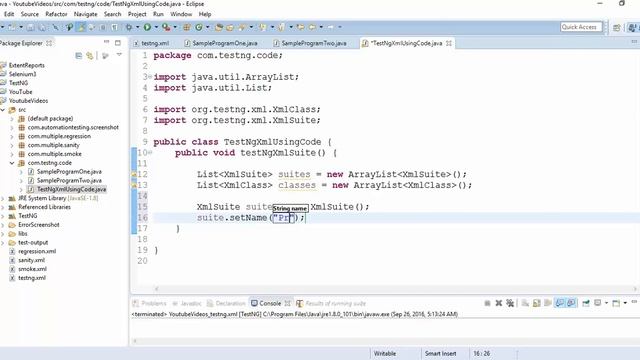Click the New Java Package icon

tap(187, 27)
